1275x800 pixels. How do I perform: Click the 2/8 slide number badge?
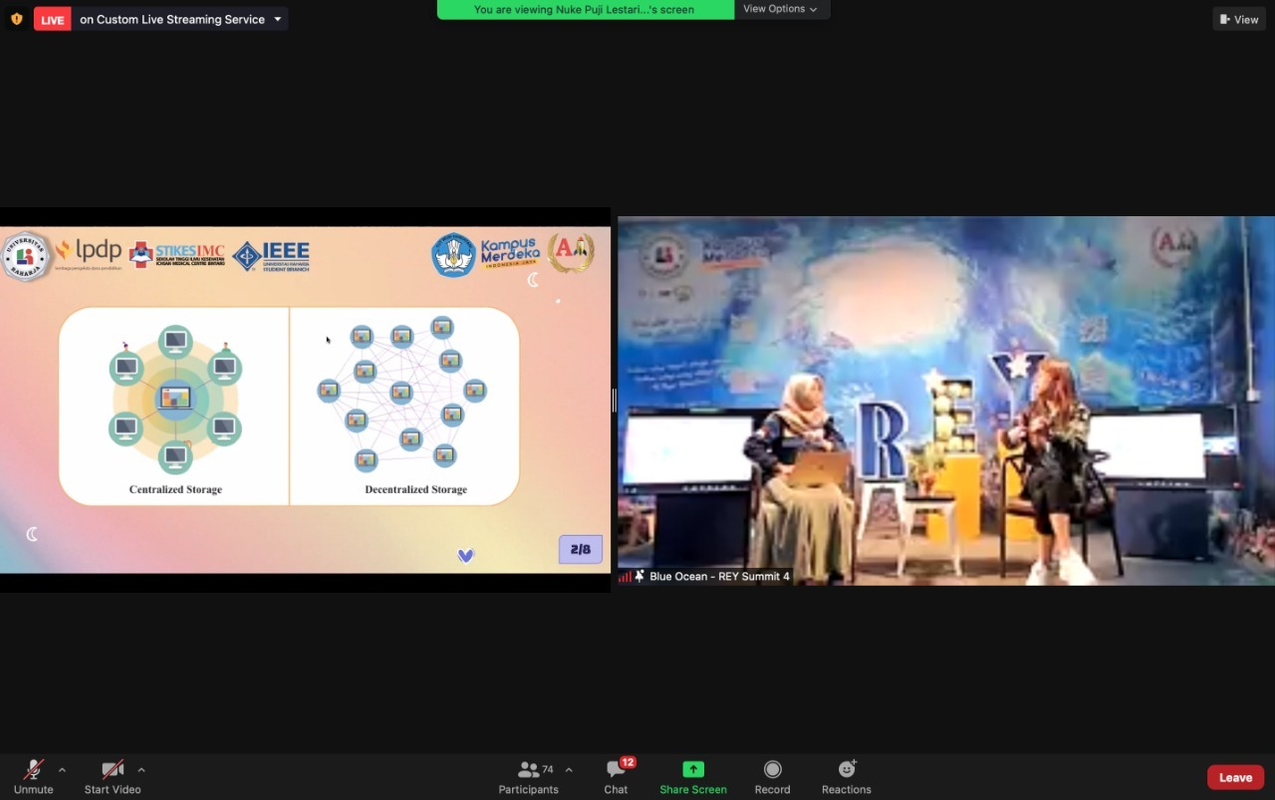click(580, 549)
